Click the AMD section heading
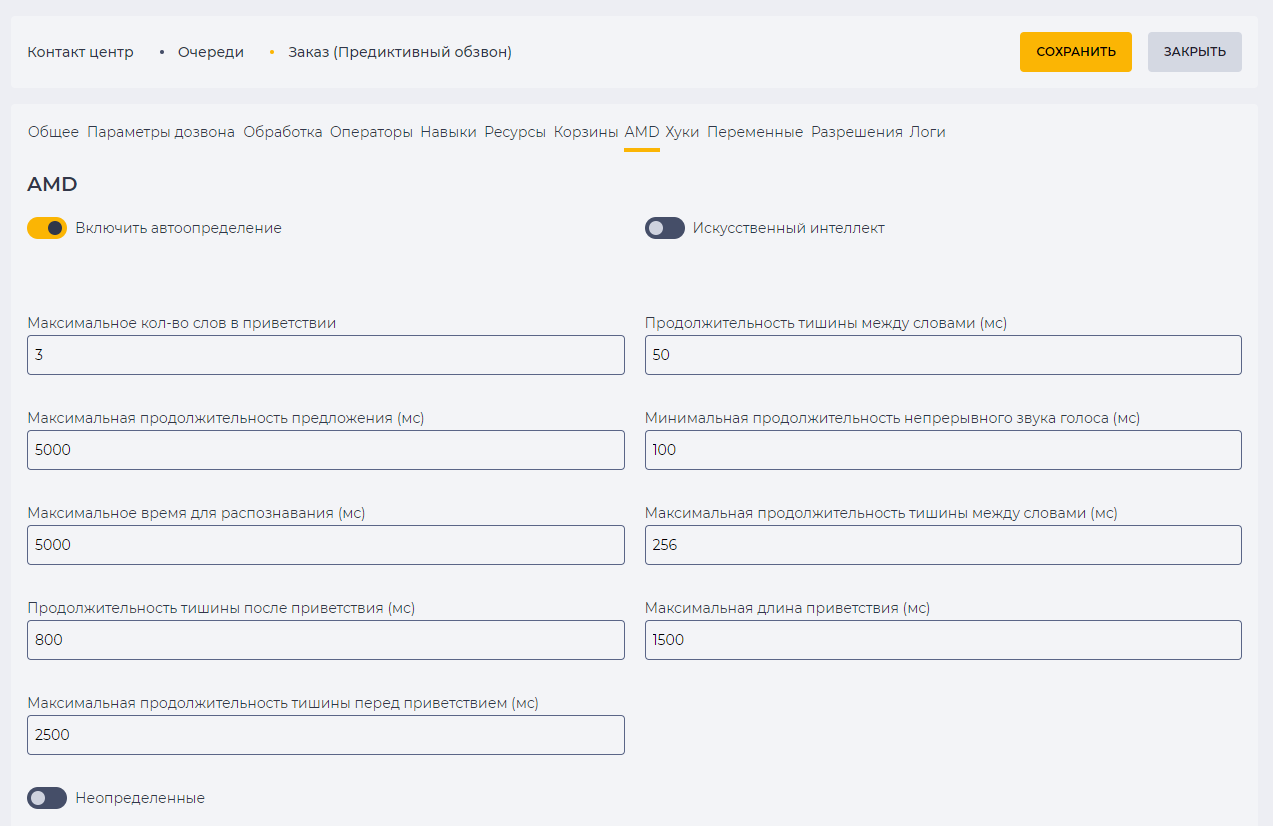Image resolution: width=1273 pixels, height=826 pixels. coord(52,184)
